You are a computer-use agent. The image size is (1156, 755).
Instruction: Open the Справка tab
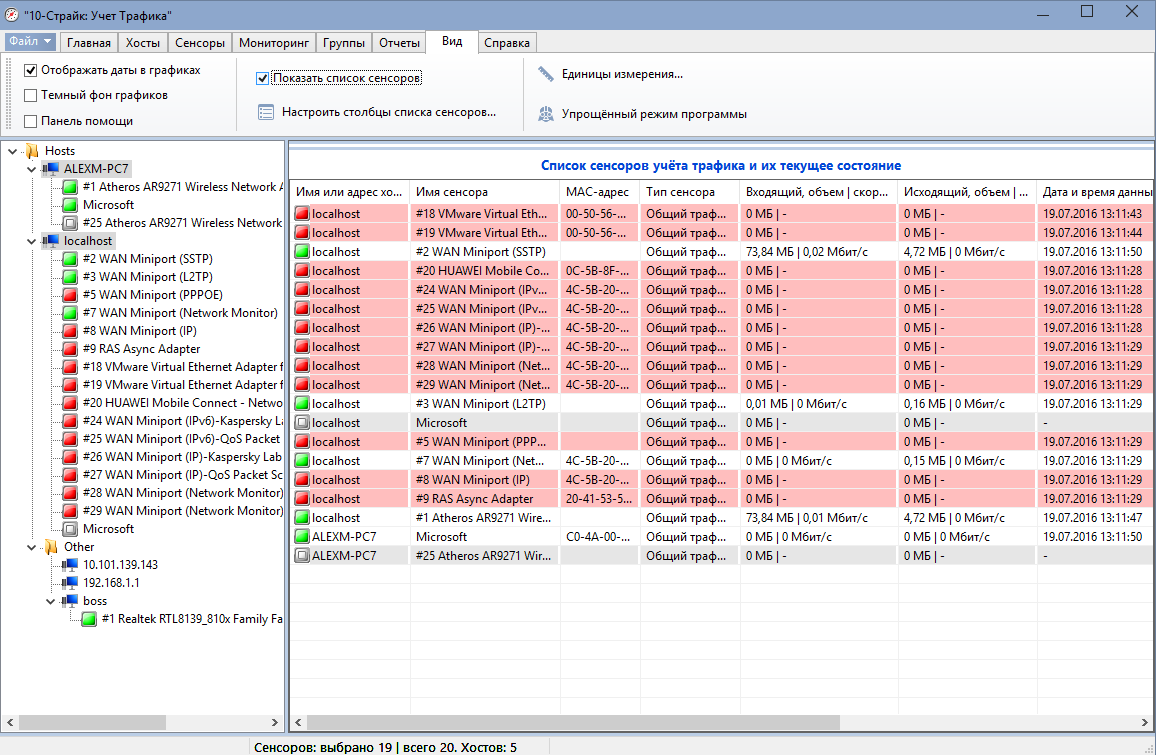(506, 43)
